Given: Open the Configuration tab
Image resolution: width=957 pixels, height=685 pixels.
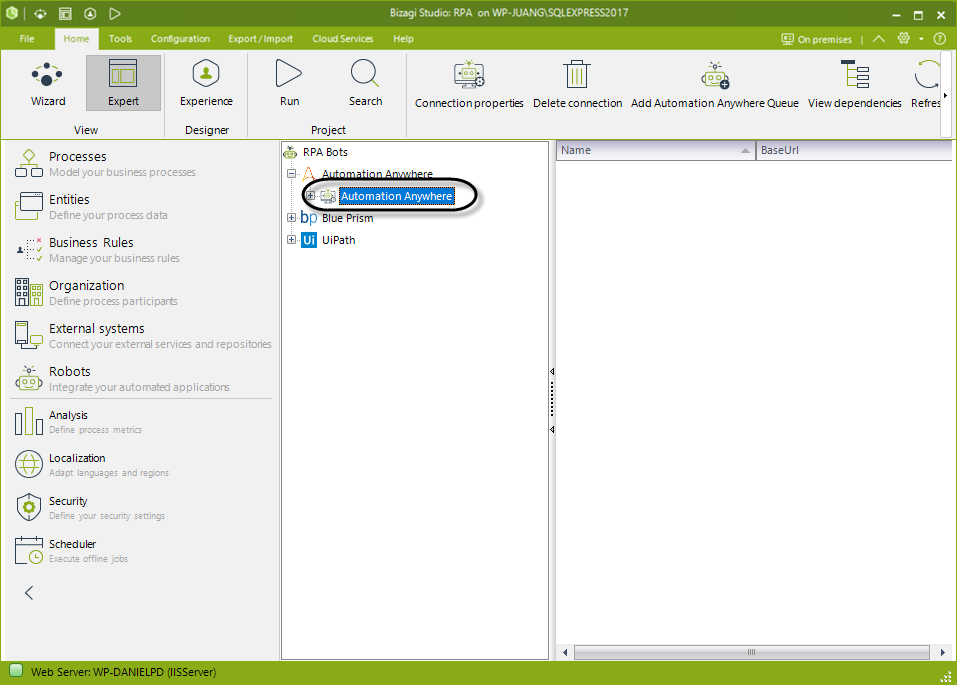Looking at the screenshot, I should pyautogui.click(x=180, y=38).
